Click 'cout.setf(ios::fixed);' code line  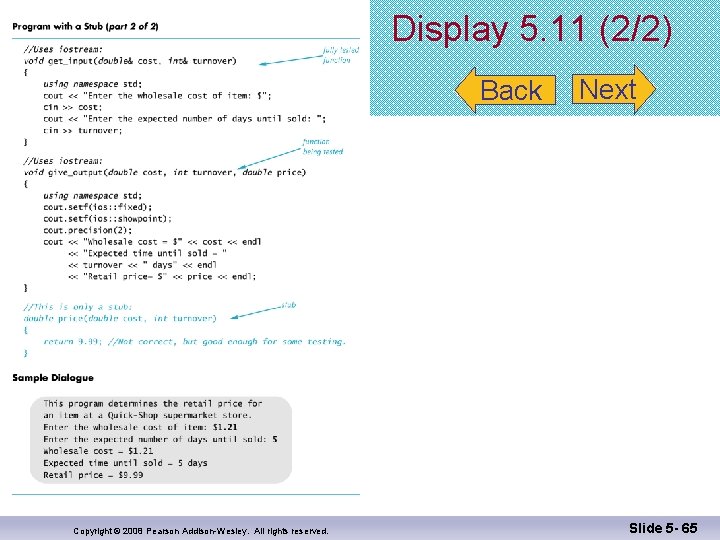(97, 207)
